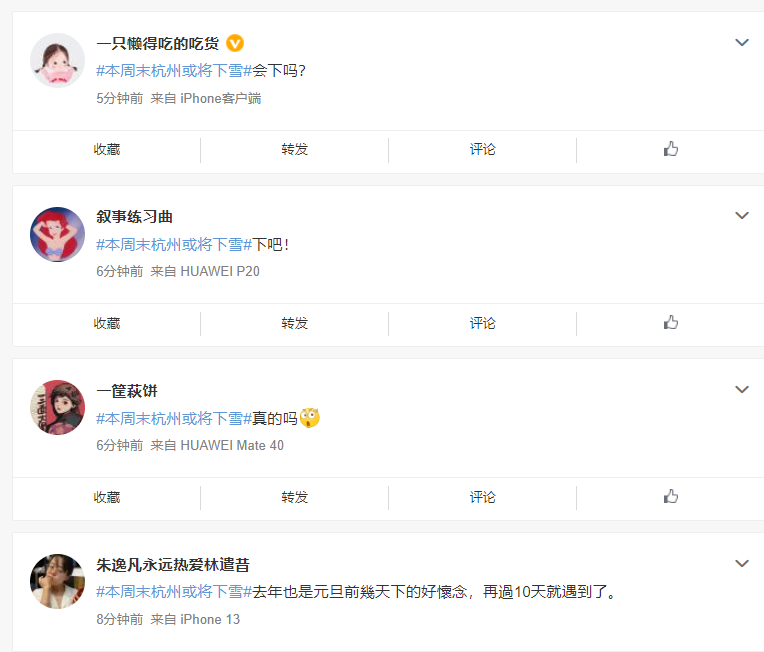Image resolution: width=764 pixels, height=652 pixels.
Task: Click the HUAWEI P20 device source link
Action: point(220,271)
